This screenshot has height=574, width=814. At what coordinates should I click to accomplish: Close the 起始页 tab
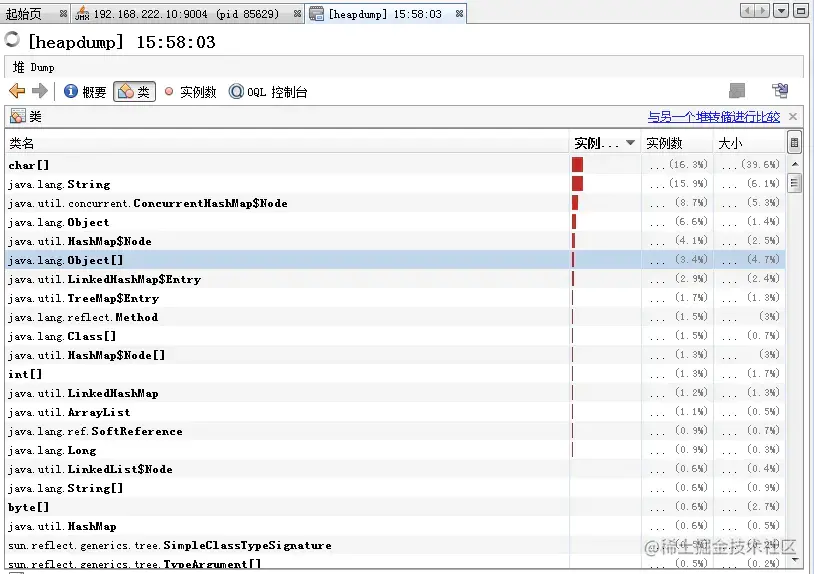tap(63, 14)
